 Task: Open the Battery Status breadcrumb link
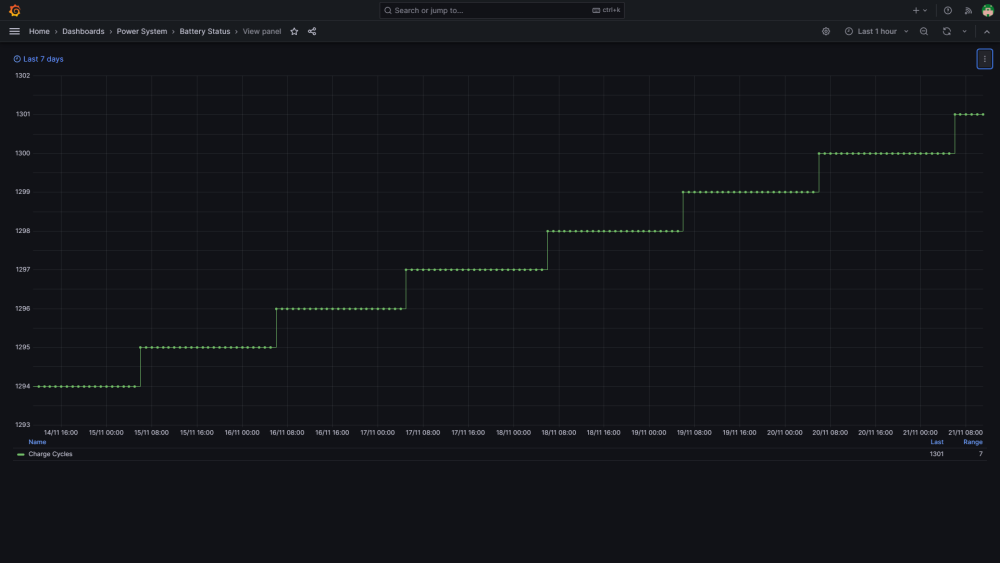point(205,31)
